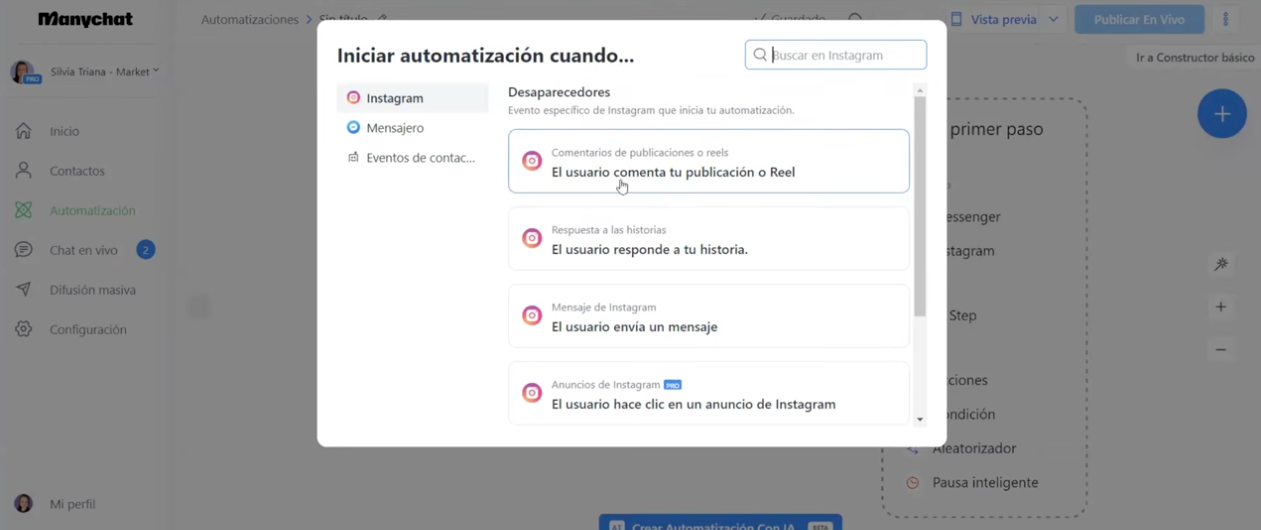Open the Inicio home icon in sidebar
Screen dimensions: 1261x530
(24, 131)
